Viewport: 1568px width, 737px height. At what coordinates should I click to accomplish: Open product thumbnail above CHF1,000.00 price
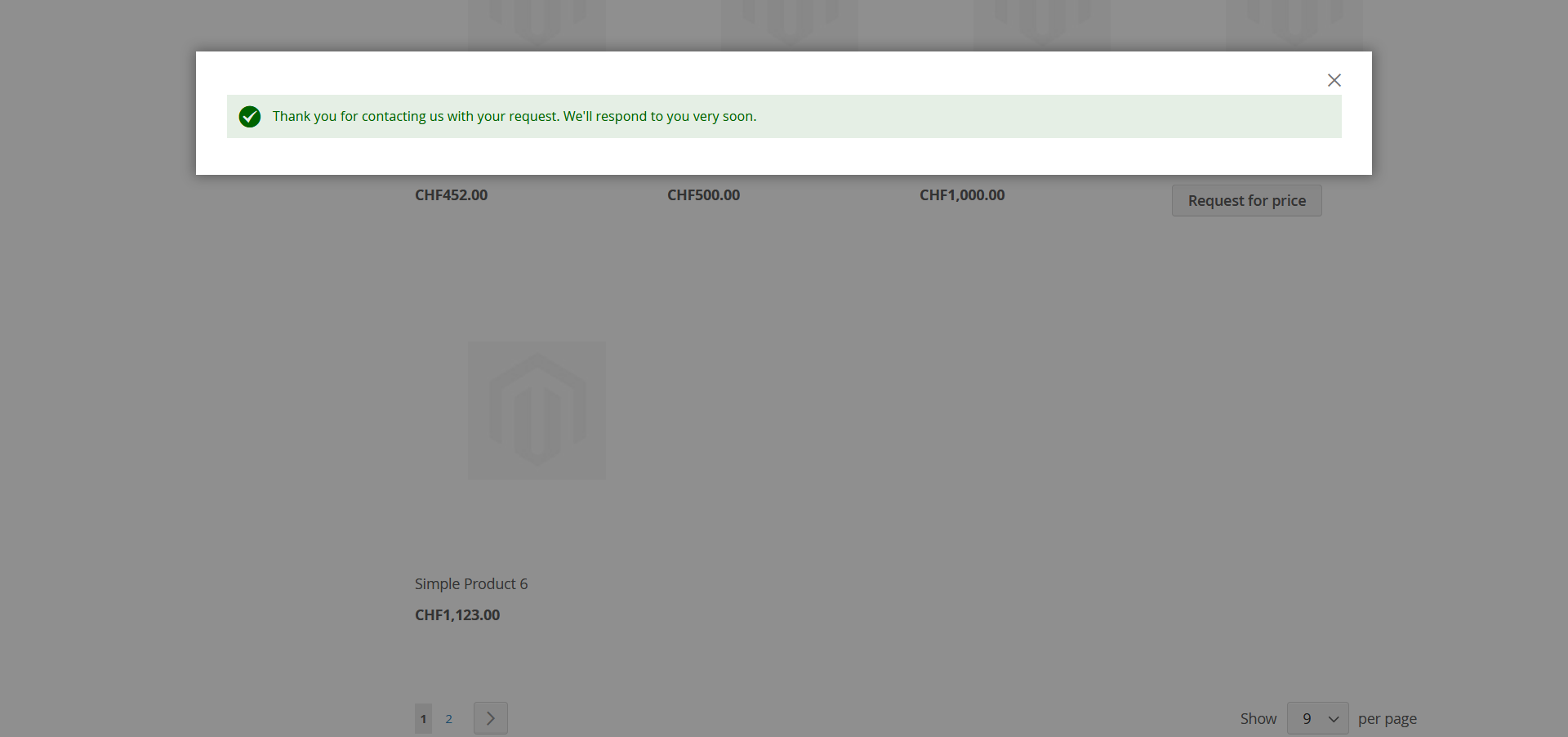tap(1041, 23)
